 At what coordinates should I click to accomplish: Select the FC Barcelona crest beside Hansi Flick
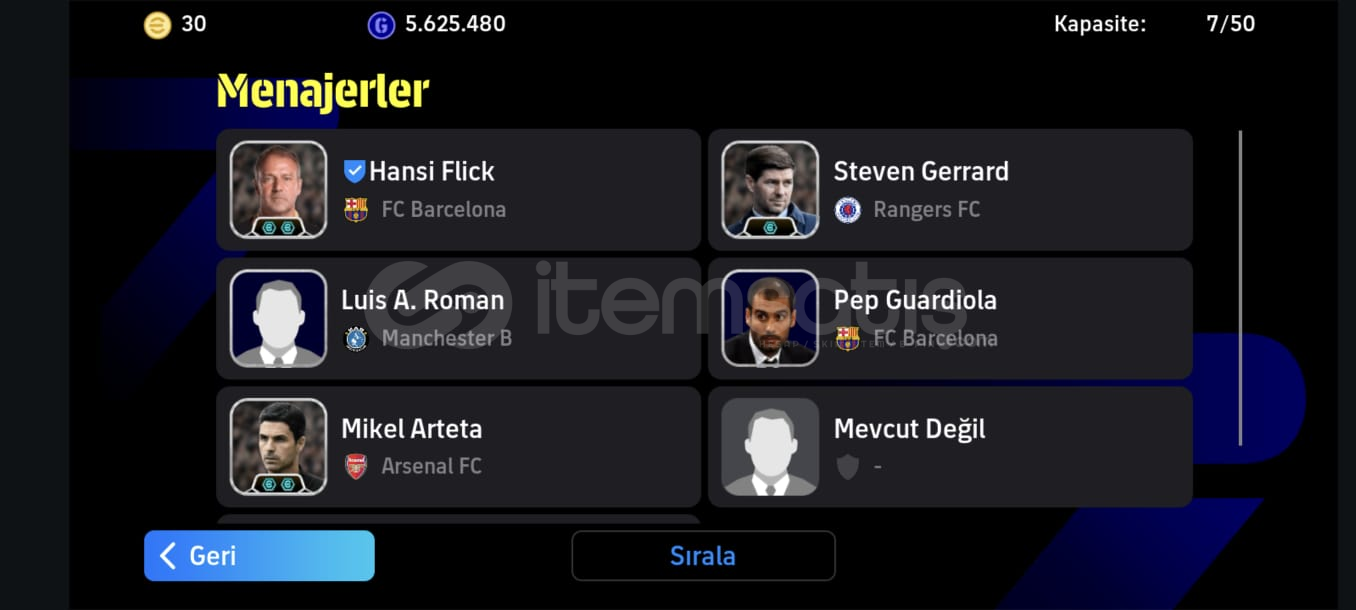point(356,210)
